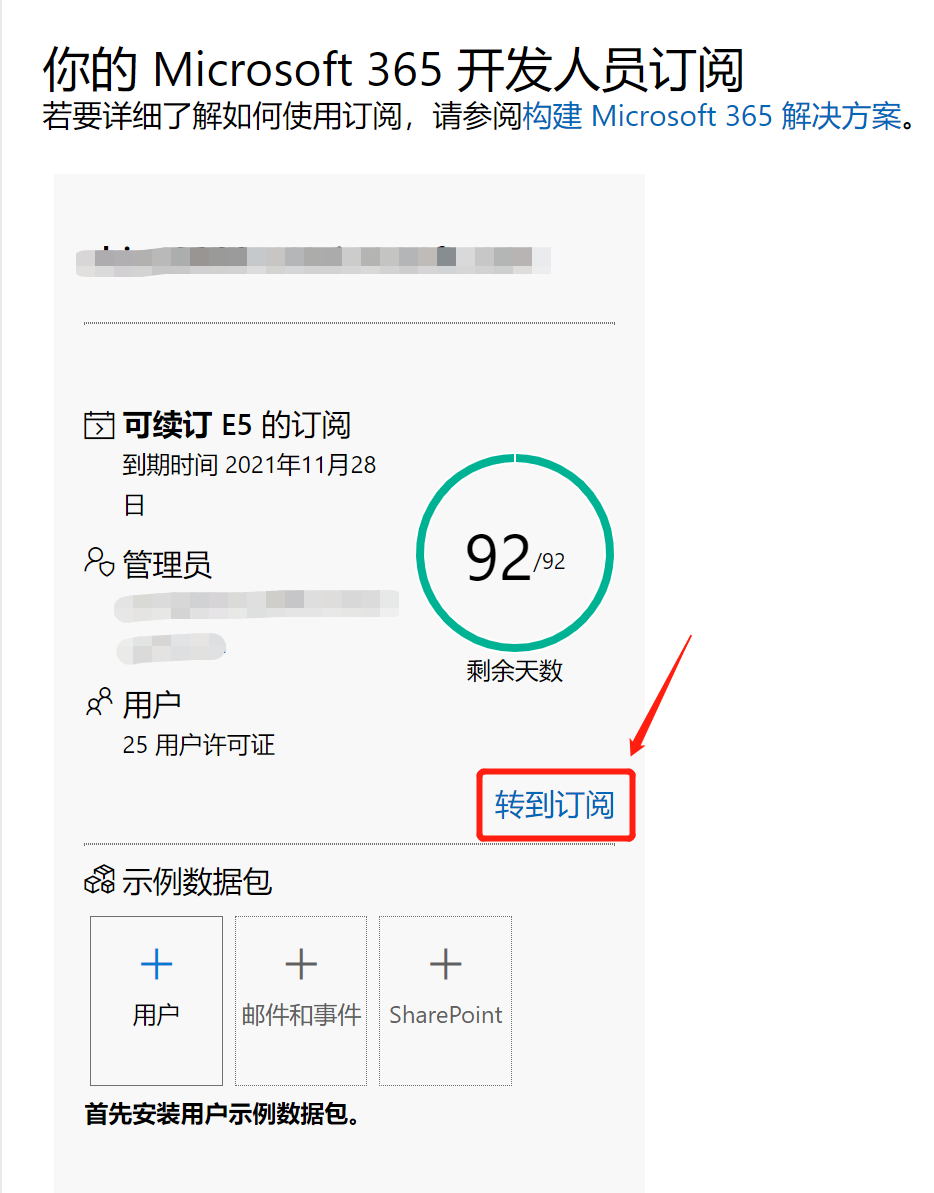Click the administrator person icon
This screenshot has height=1193, width=934.
point(99,562)
